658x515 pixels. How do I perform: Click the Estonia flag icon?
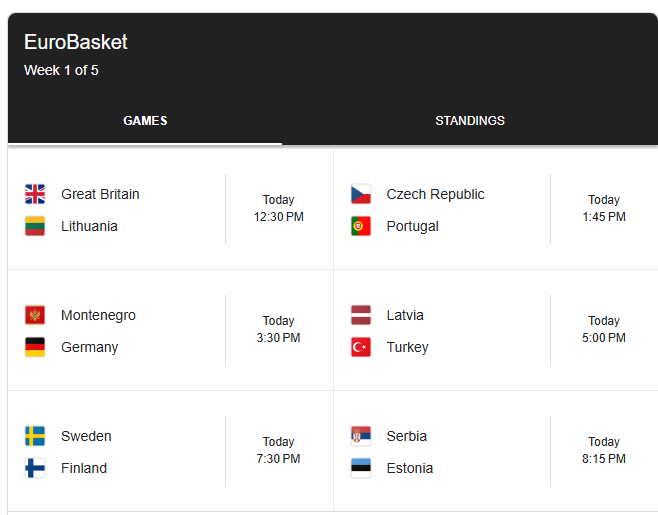point(361,468)
